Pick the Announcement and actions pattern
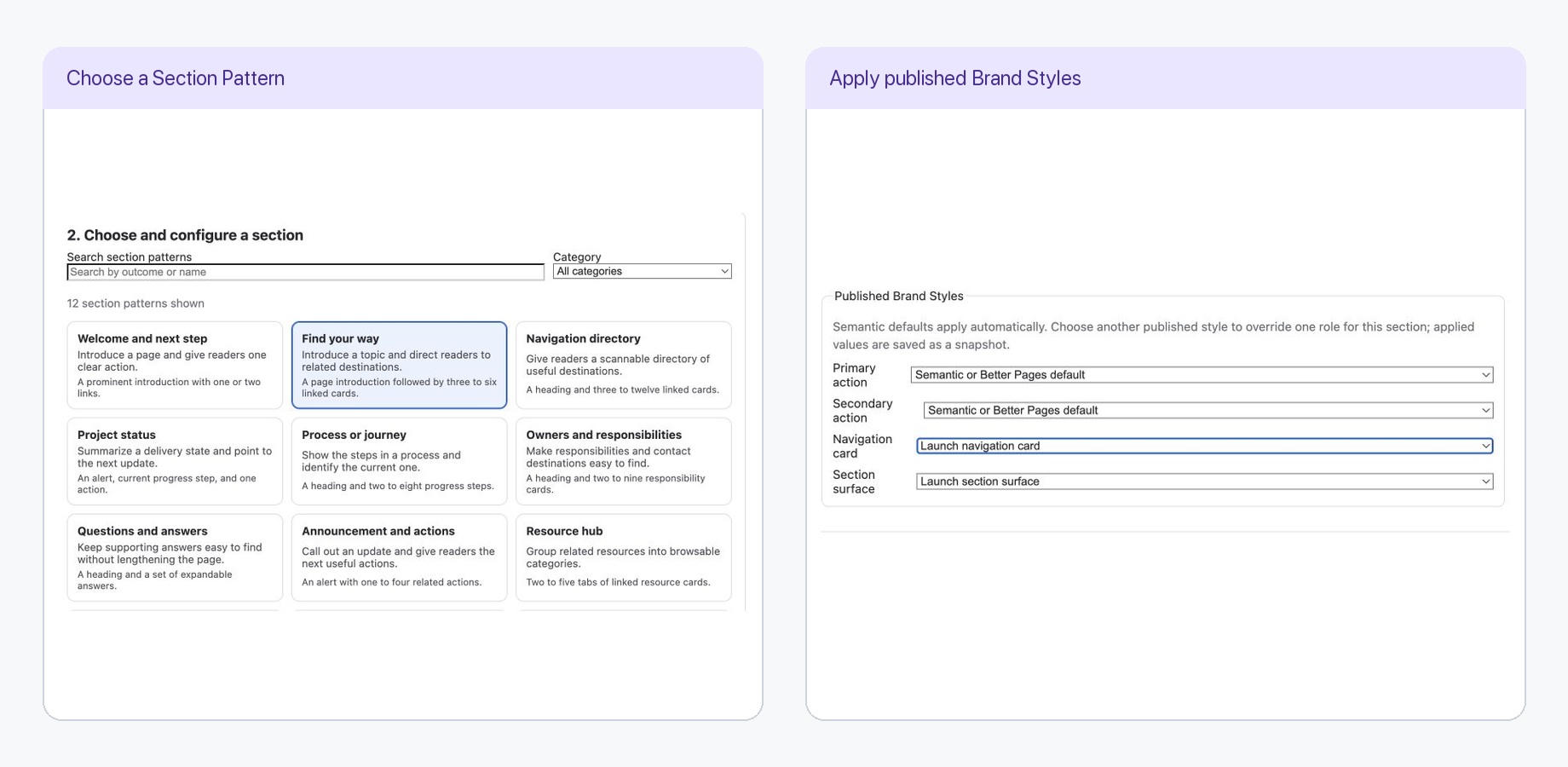 pyautogui.click(x=399, y=557)
